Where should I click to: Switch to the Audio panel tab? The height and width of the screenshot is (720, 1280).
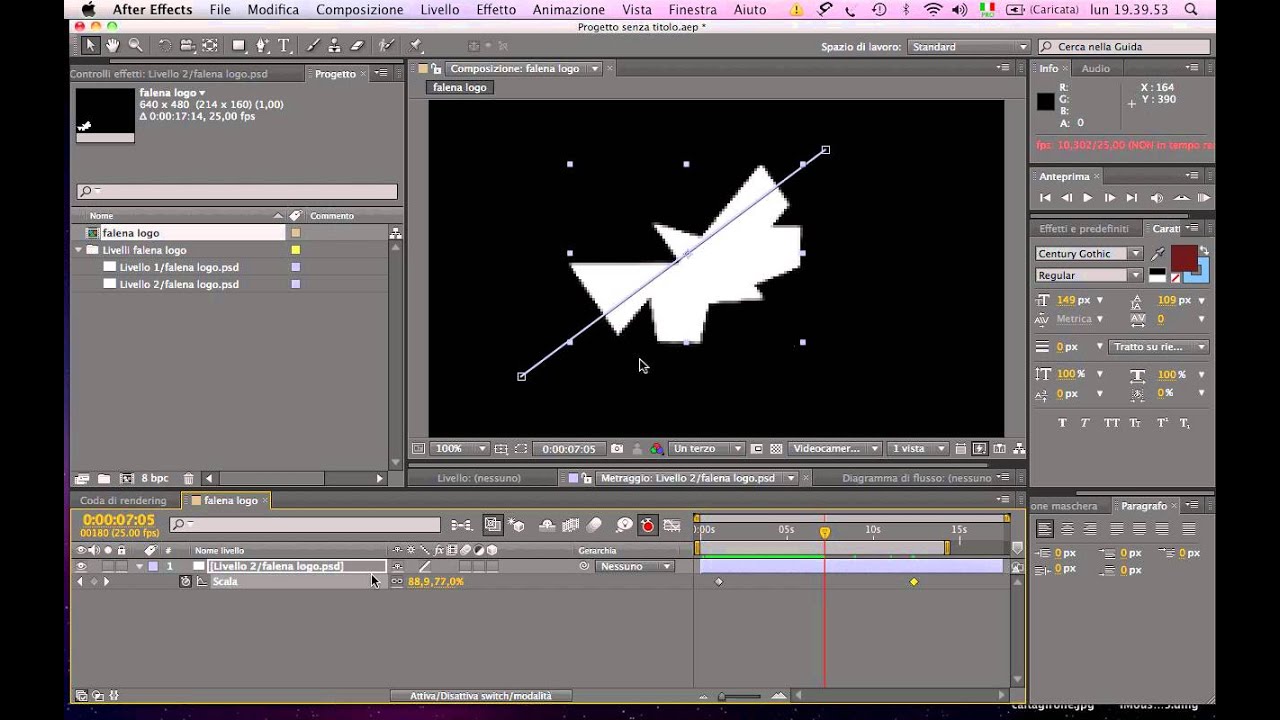point(1095,68)
